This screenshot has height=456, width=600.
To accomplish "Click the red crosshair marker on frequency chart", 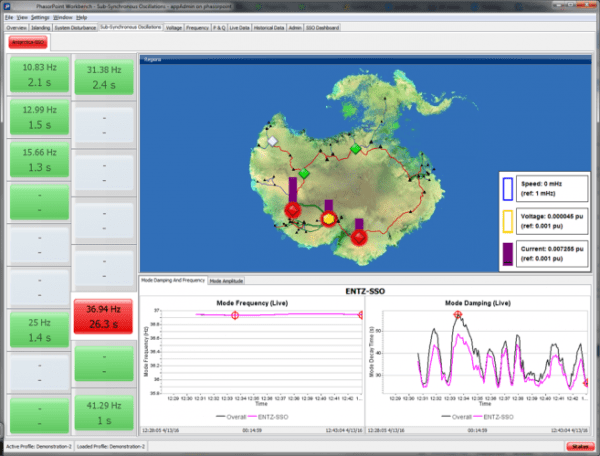I will (x=235, y=315).
